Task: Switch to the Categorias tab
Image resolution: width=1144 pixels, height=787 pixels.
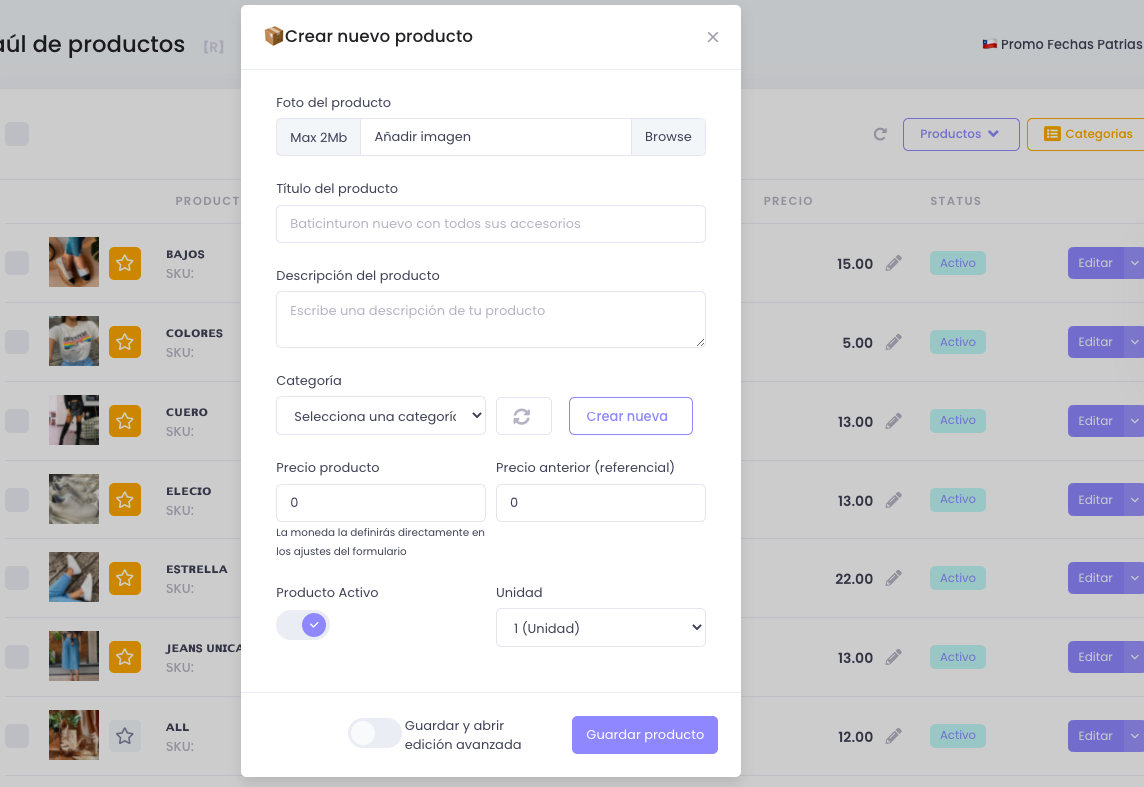Action: coord(1098,133)
